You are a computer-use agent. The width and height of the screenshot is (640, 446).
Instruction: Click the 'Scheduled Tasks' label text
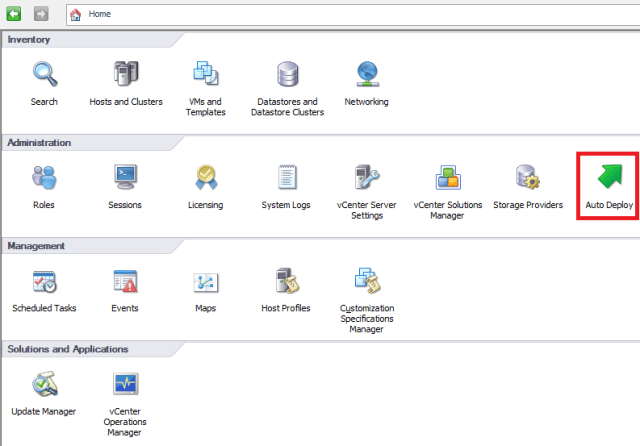[44, 308]
